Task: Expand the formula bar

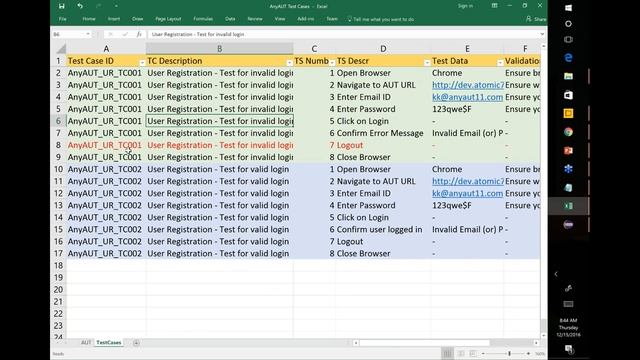Action: [542, 34]
